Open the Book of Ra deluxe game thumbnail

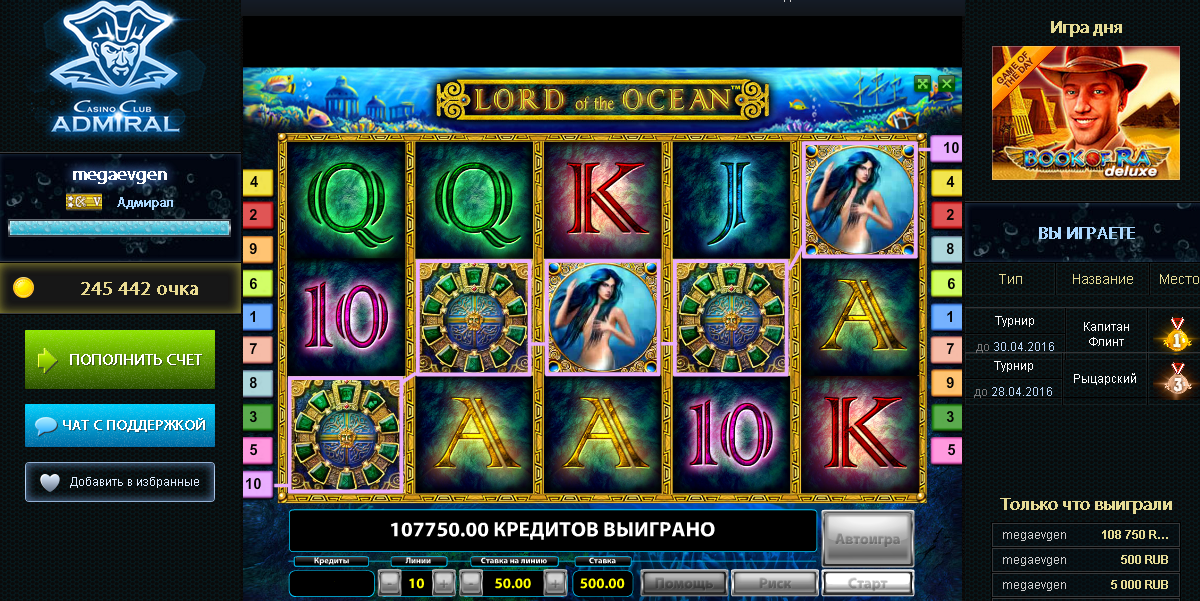(1086, 112)
